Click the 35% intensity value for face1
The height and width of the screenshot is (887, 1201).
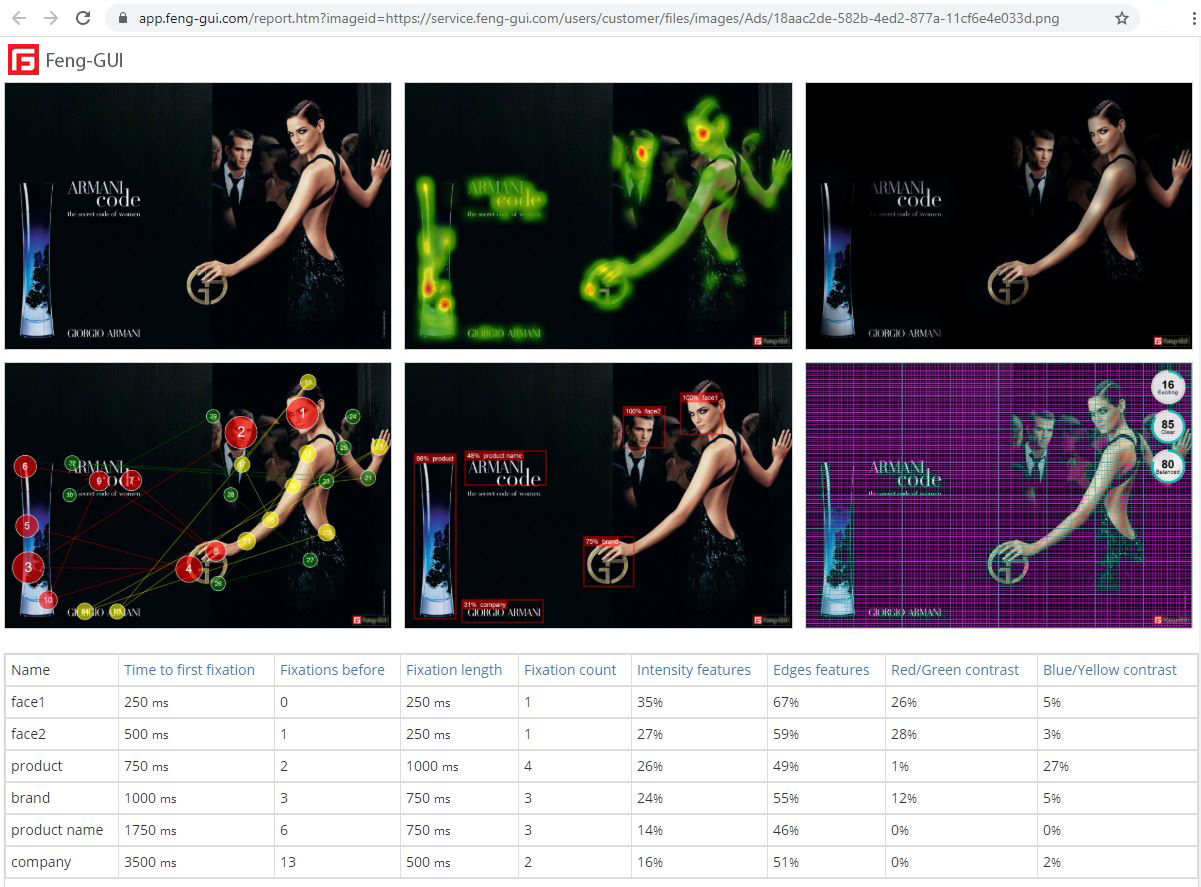click(x=650, y=702)
